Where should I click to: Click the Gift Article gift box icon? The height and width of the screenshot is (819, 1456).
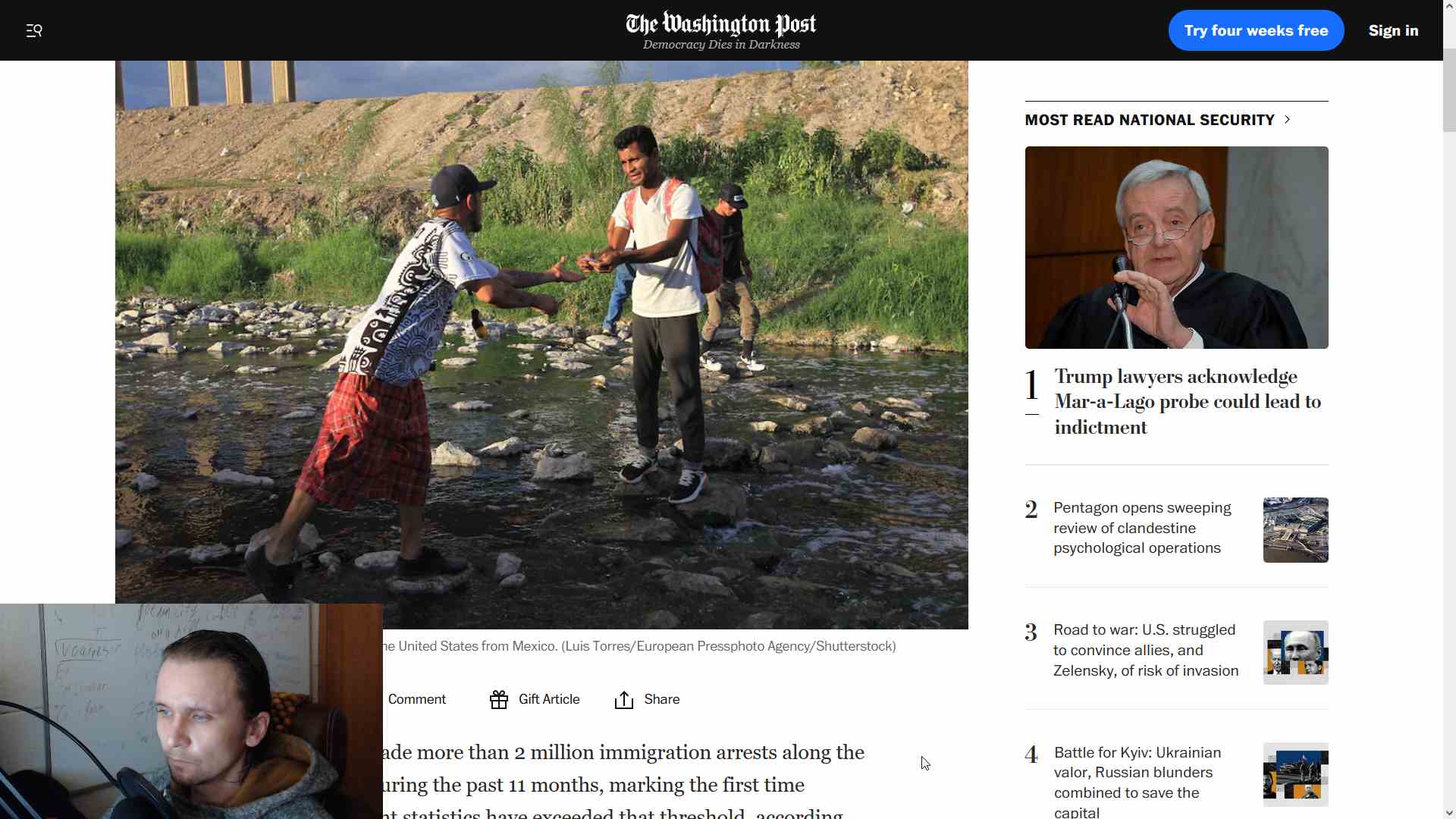[499, 699]
